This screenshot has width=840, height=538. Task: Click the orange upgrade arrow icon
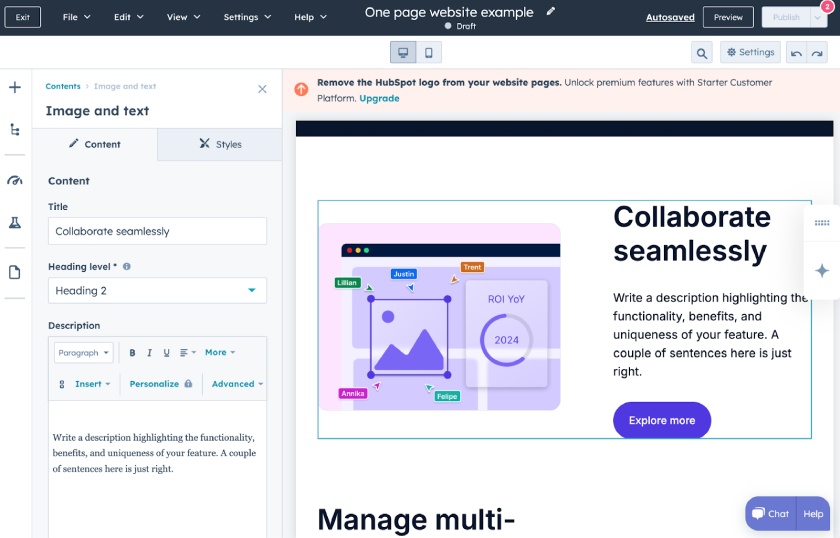(x=302, y=89)
